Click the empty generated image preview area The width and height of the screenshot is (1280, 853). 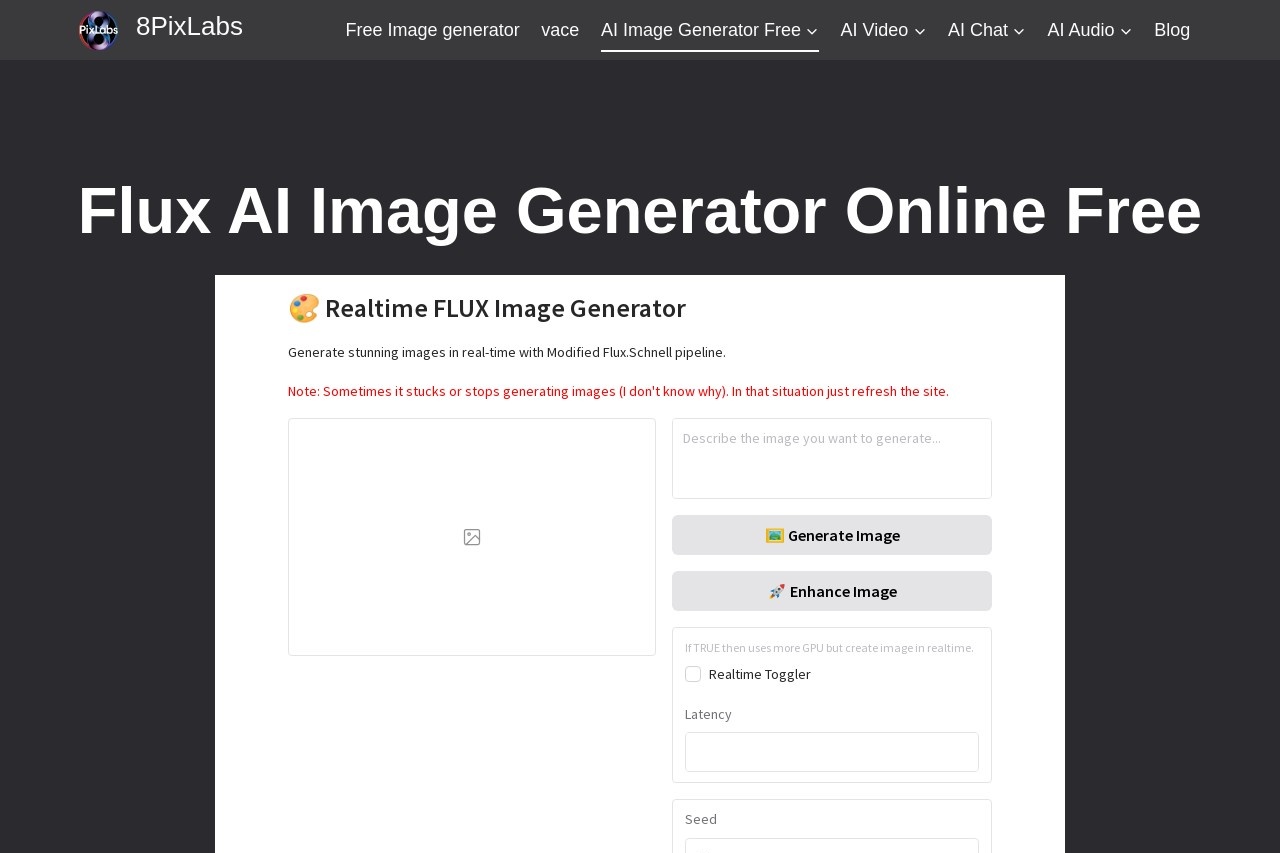click(472, 537)
